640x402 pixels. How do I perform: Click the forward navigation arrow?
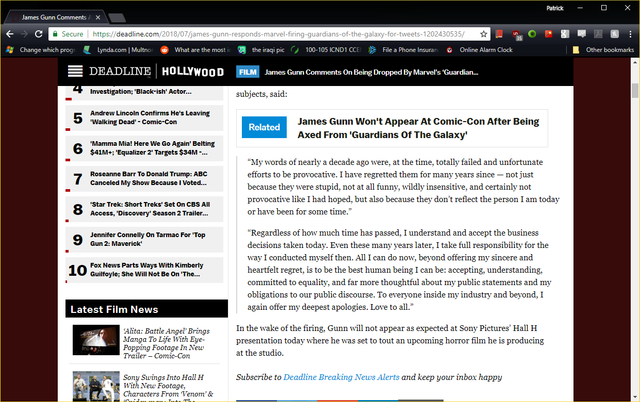click(x=24, y=34)
